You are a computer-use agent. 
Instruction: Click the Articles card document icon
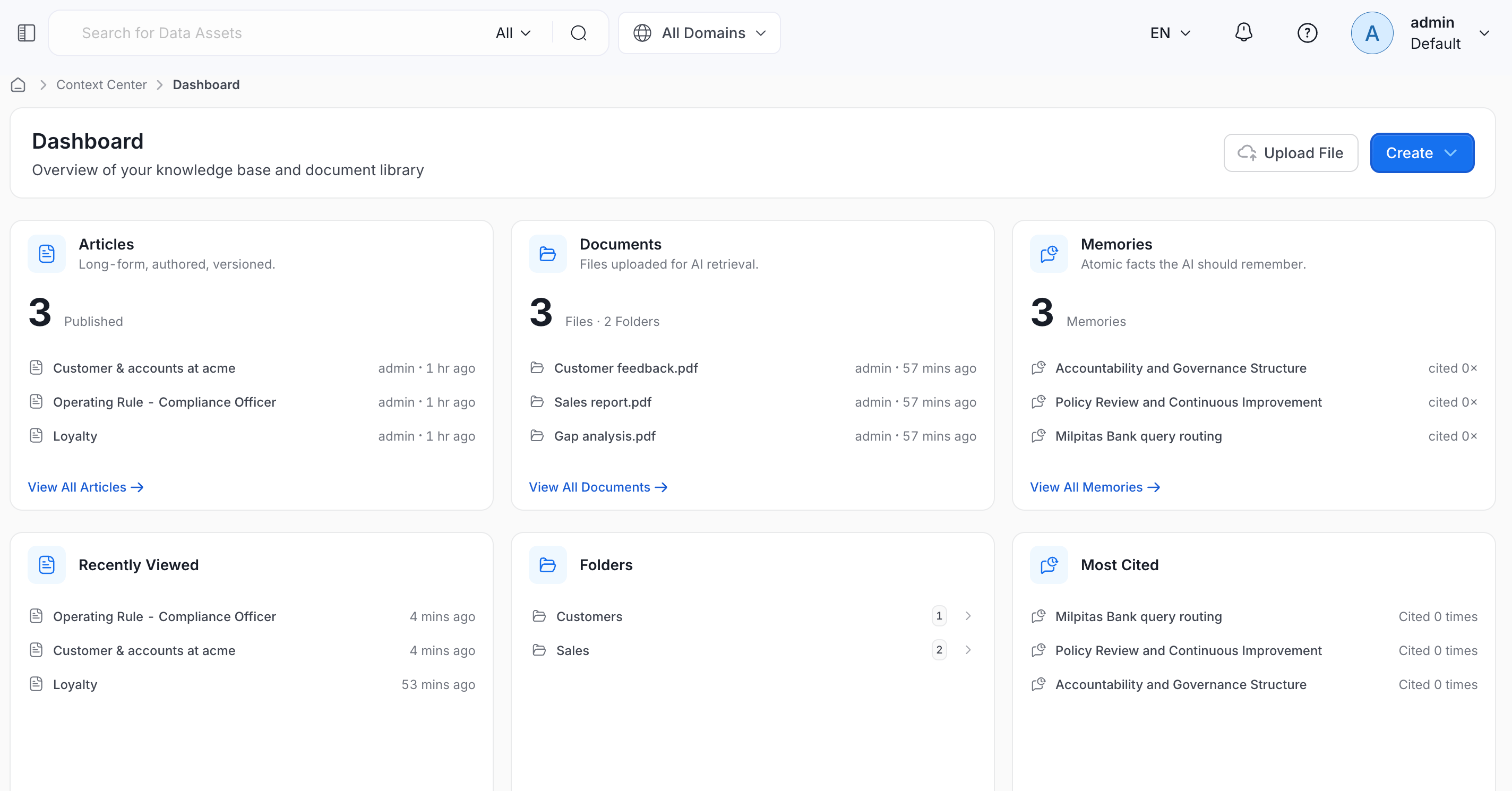click(x=47, y=254)
